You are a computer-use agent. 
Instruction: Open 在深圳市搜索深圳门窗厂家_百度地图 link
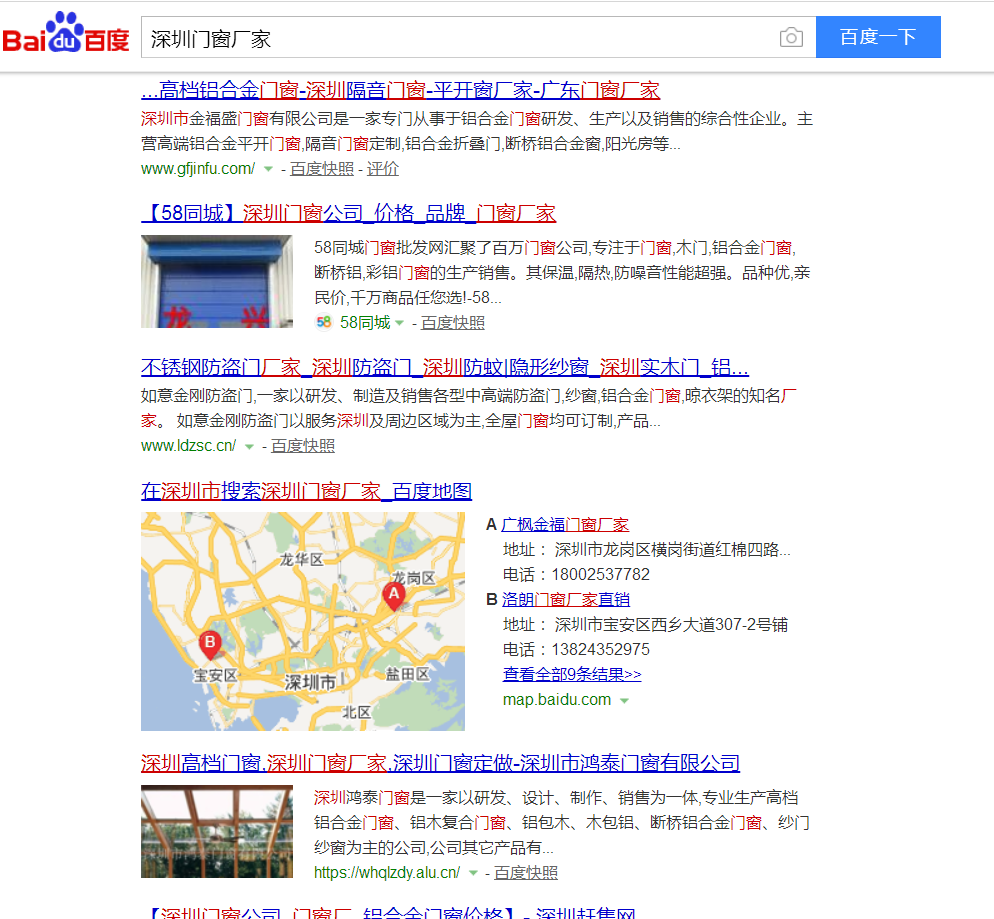coord(306,491)
